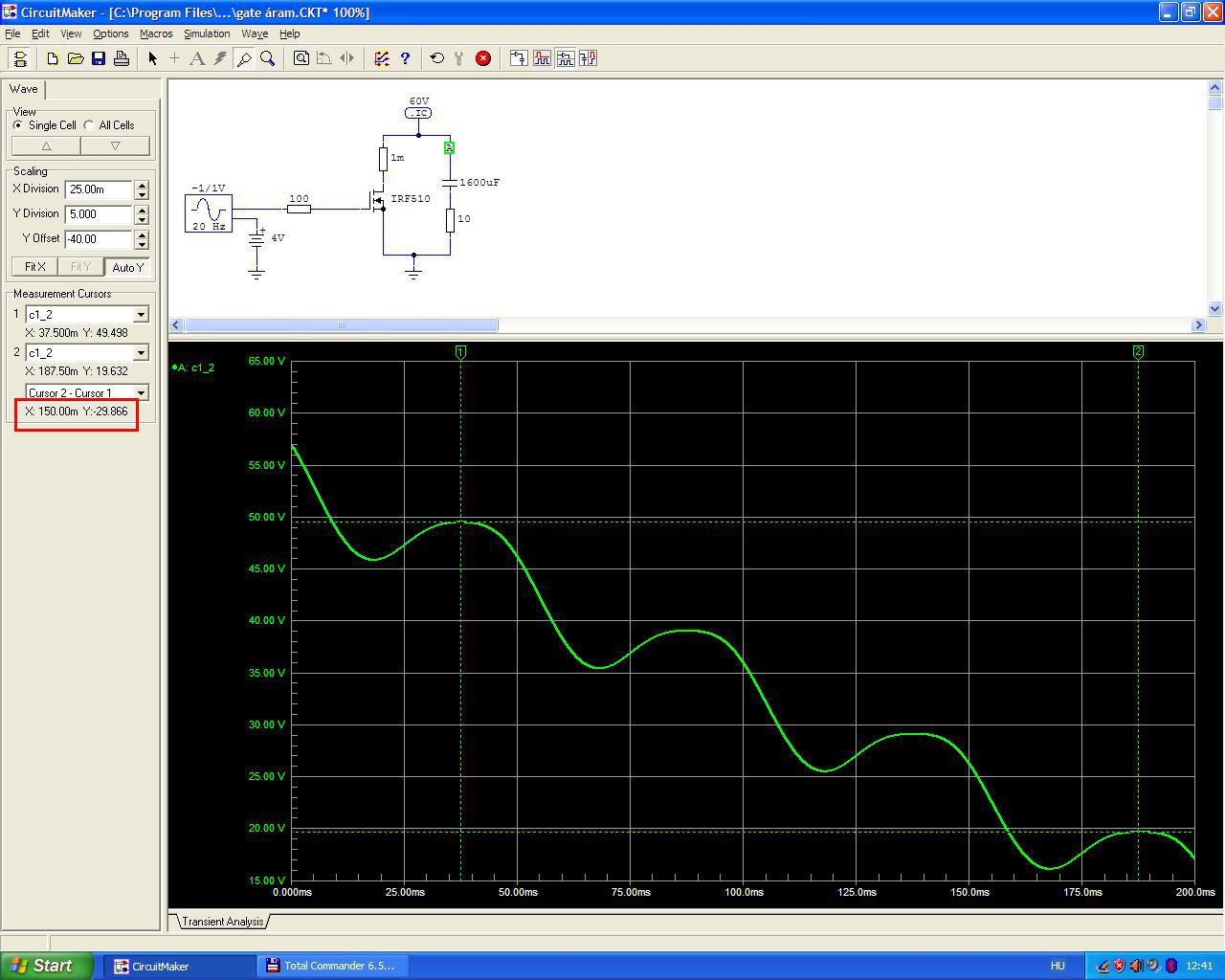Click the Fit X button

35,267
